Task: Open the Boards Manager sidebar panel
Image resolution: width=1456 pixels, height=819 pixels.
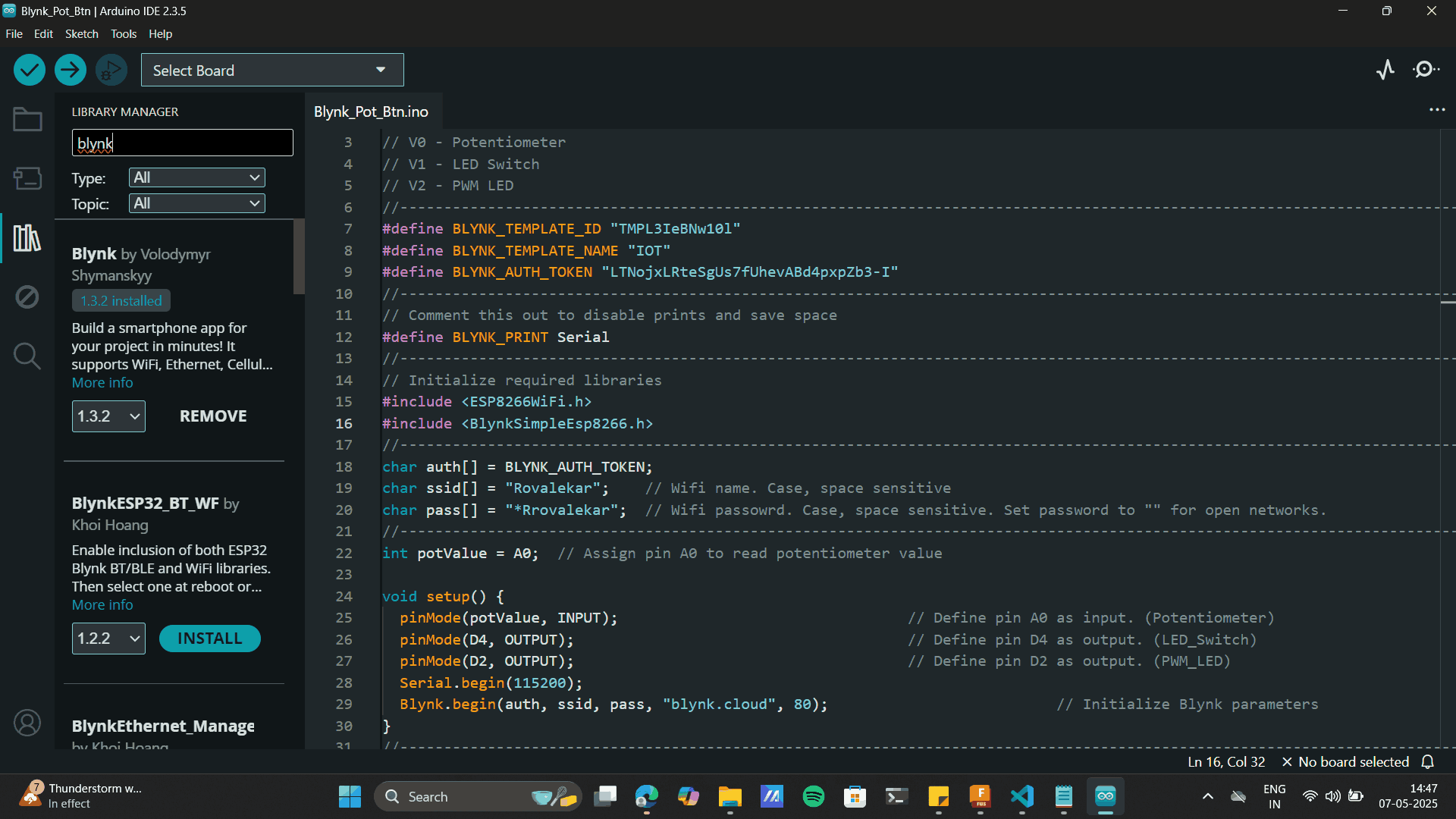Action: 27,178
